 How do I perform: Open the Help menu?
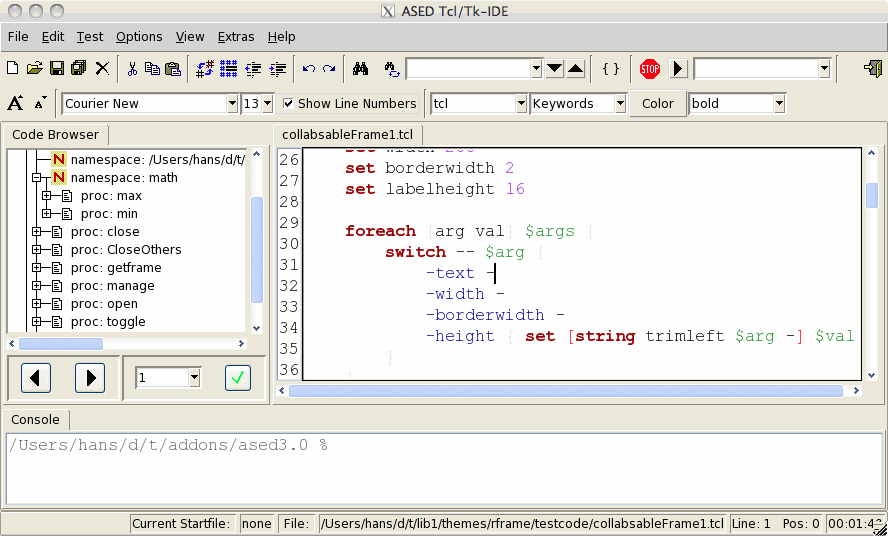pyautogui.click(x=281, y=37)
